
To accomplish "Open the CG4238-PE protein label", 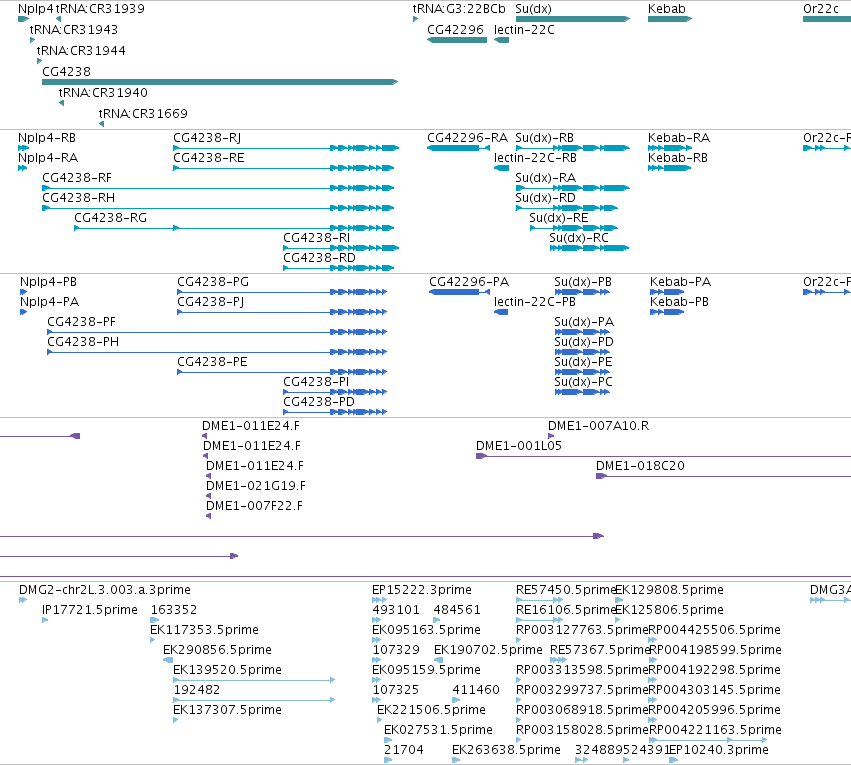I will 212,362.
